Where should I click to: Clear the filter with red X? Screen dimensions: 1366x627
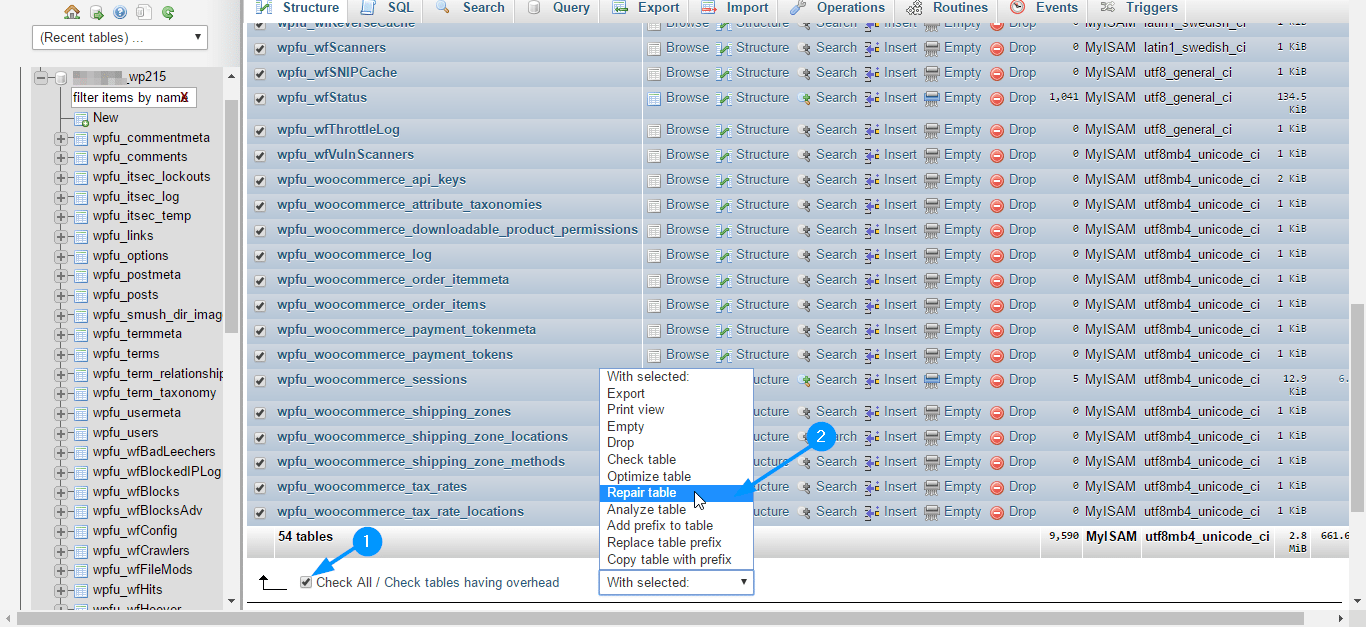(x=184, y=97)
